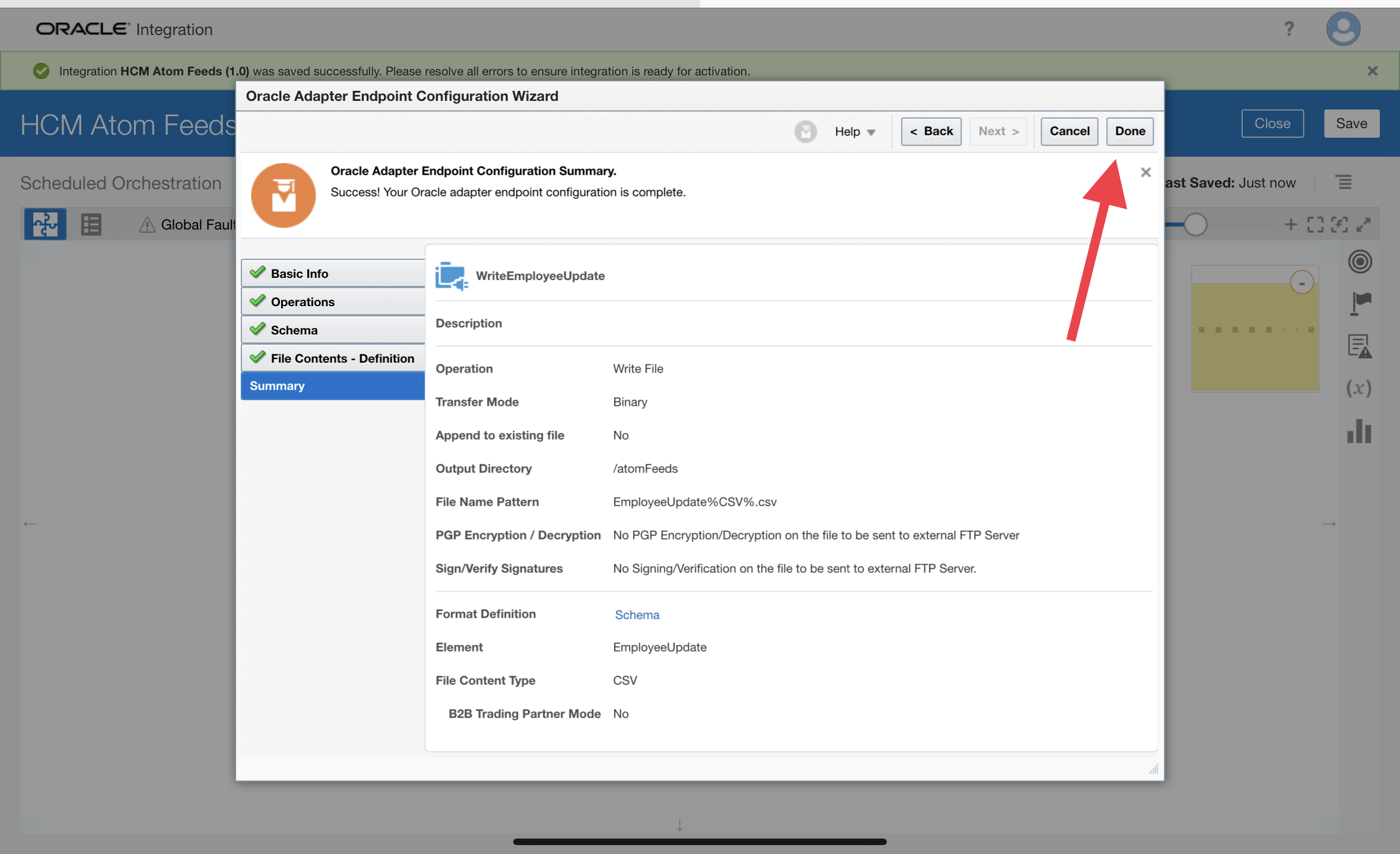This screenshot has width=1400, height=854.
Task: Open variables (x) icon in sidebar
Action: (x=1358, y=388)
